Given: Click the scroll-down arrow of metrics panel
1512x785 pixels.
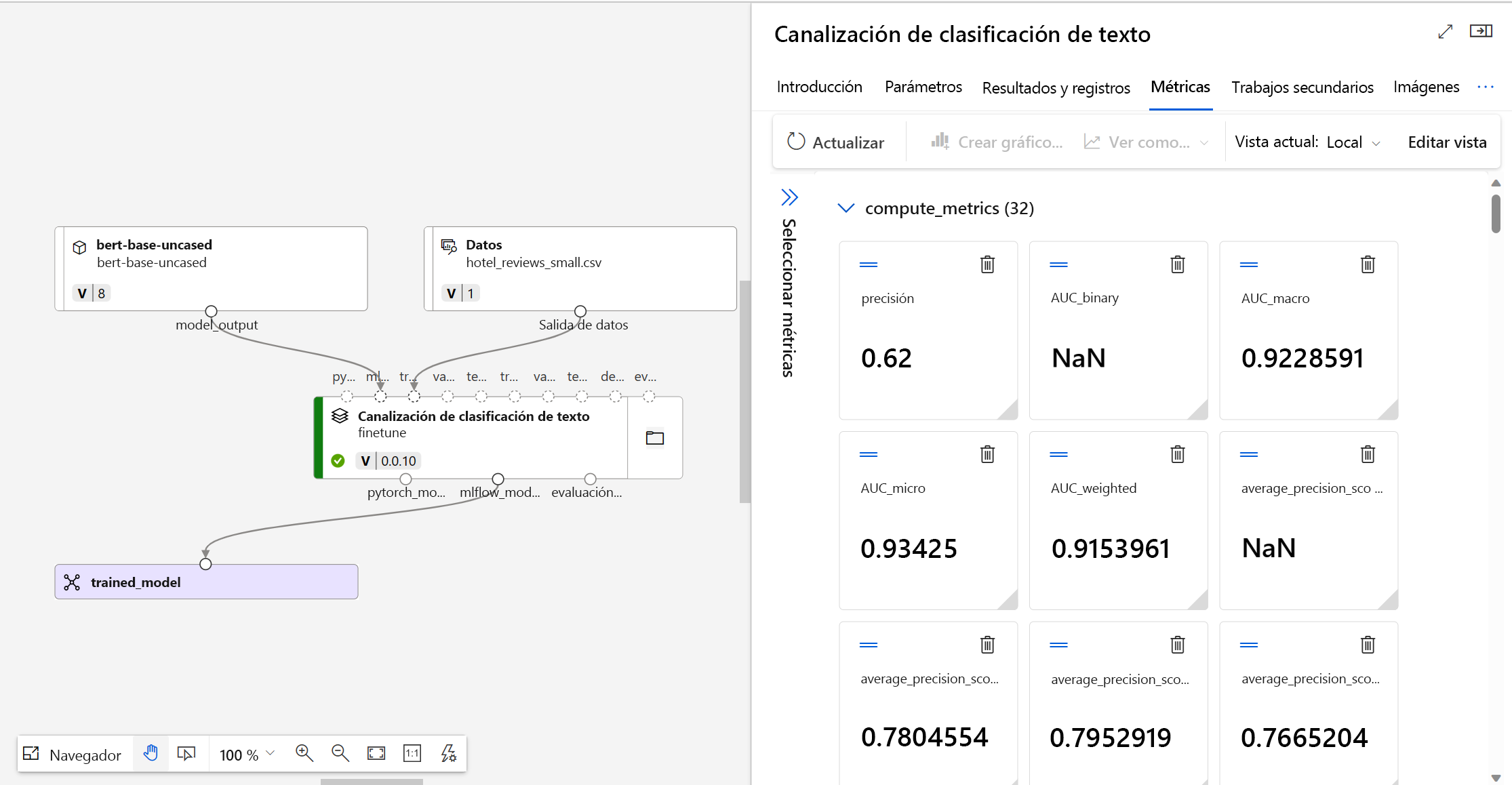Looking at the screenshot, I should coord(1496,778).
